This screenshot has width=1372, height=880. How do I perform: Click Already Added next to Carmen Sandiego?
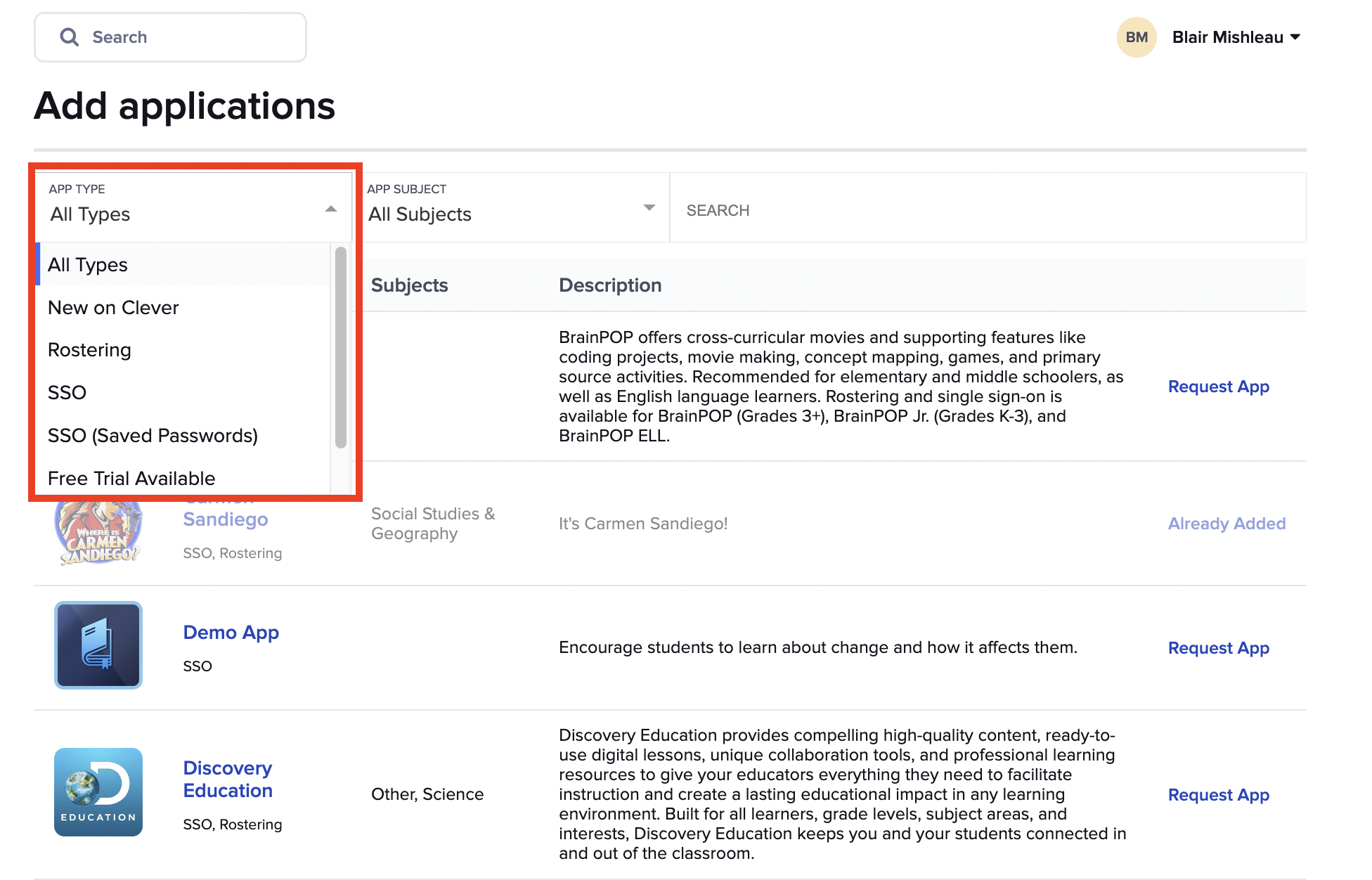(x=1227, y=523)
